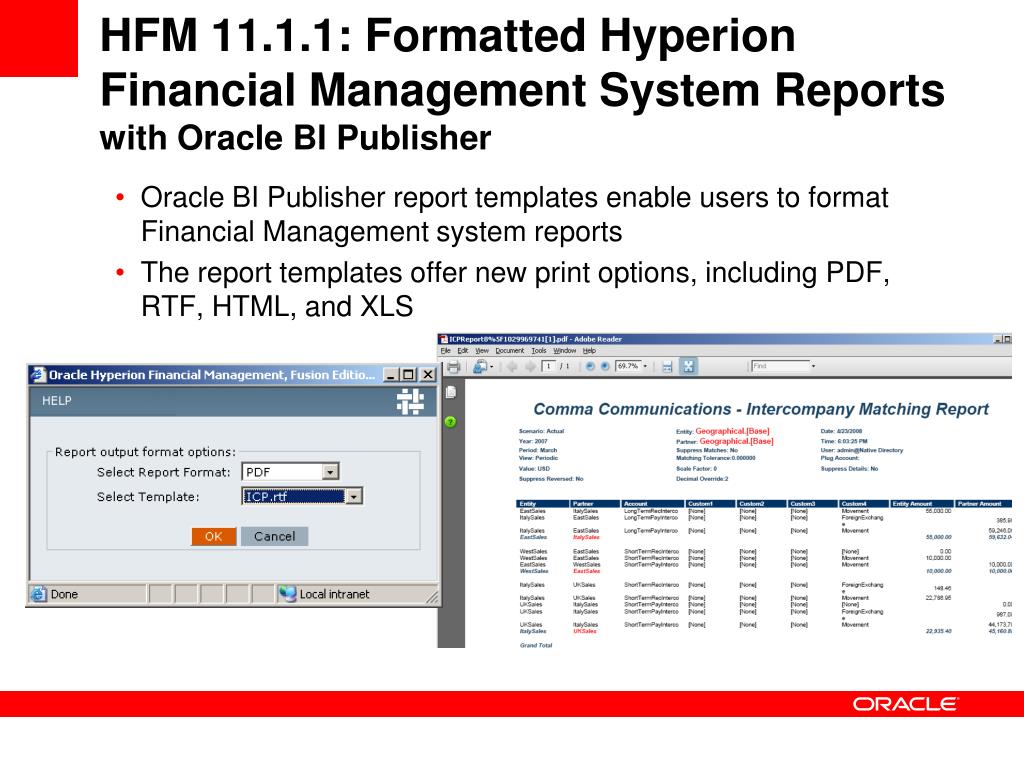Viewport: 1024px width, 768px height.
Task: Click the 'Custom2' table column header
Action: click(762, 504)
